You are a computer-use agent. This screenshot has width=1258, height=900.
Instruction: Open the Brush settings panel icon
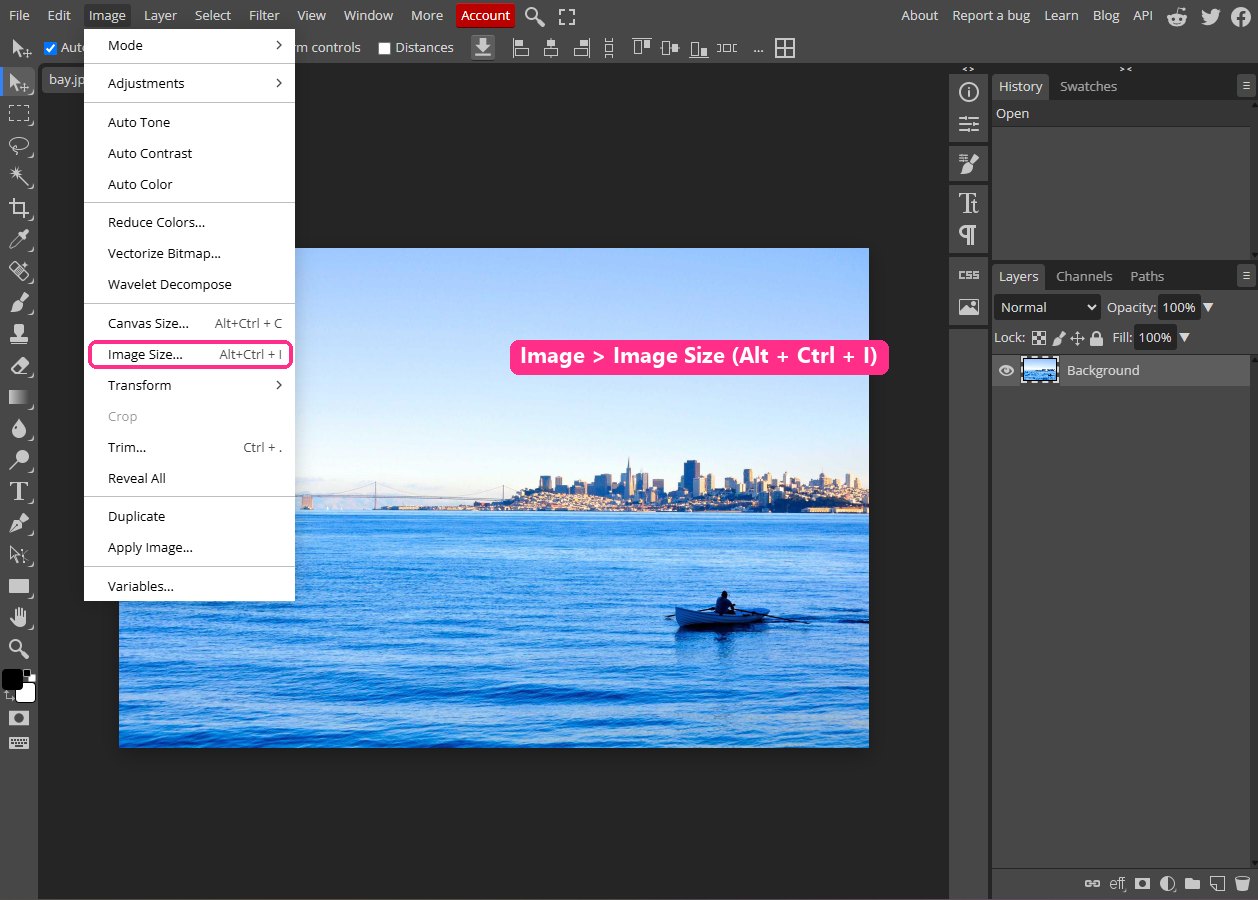[x=968, y=163]
